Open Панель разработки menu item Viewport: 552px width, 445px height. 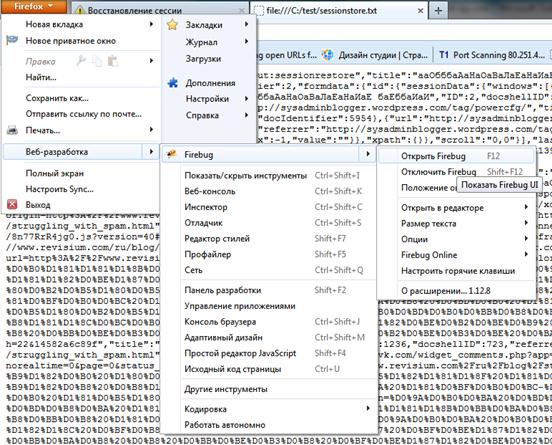pos(269,290)
